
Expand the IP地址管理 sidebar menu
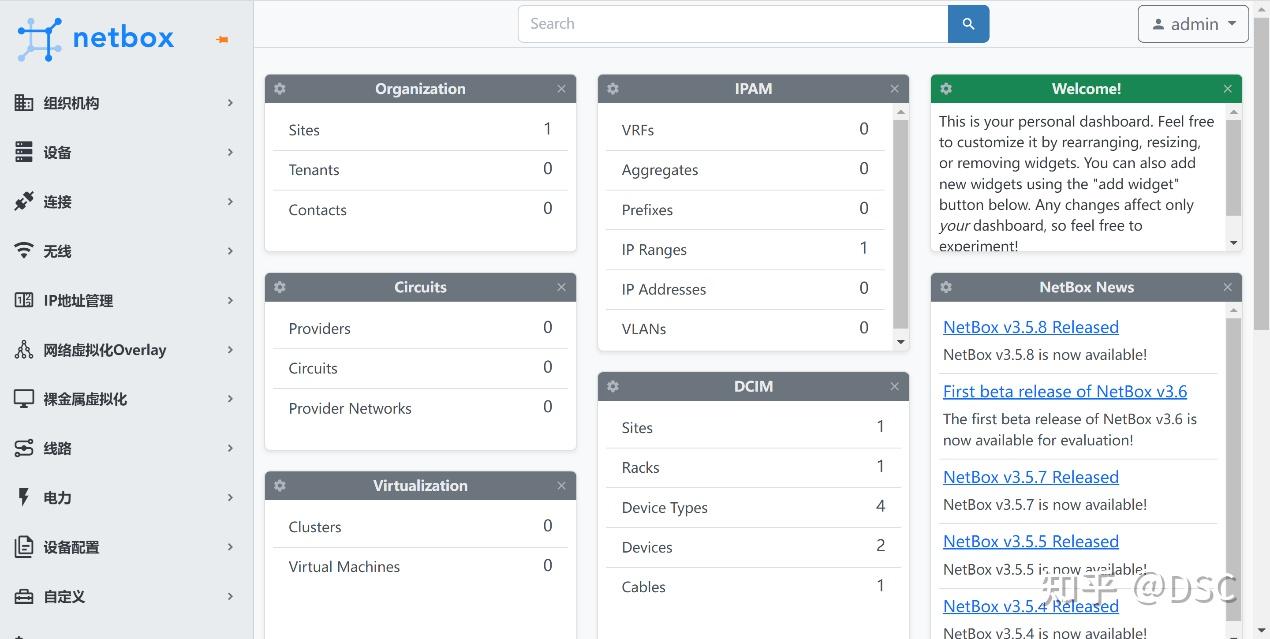(125, 300)
